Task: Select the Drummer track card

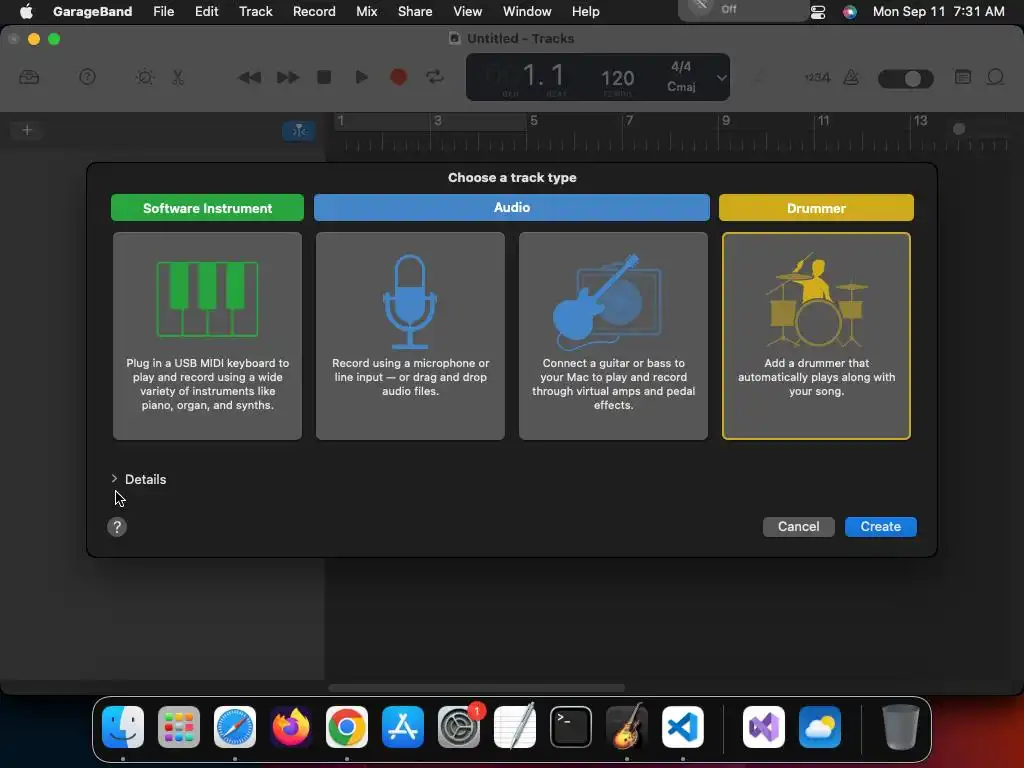Action: (x=816, y=336)
